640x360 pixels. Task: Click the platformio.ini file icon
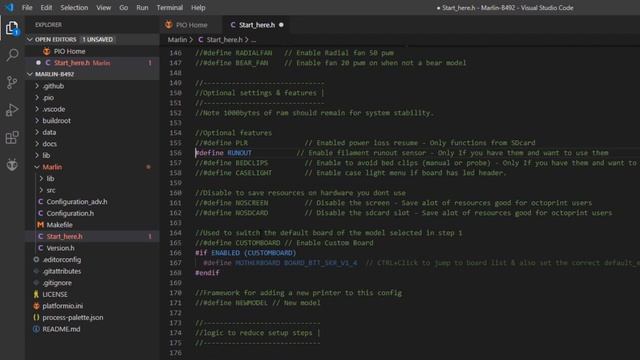click(x=36, y=306)
